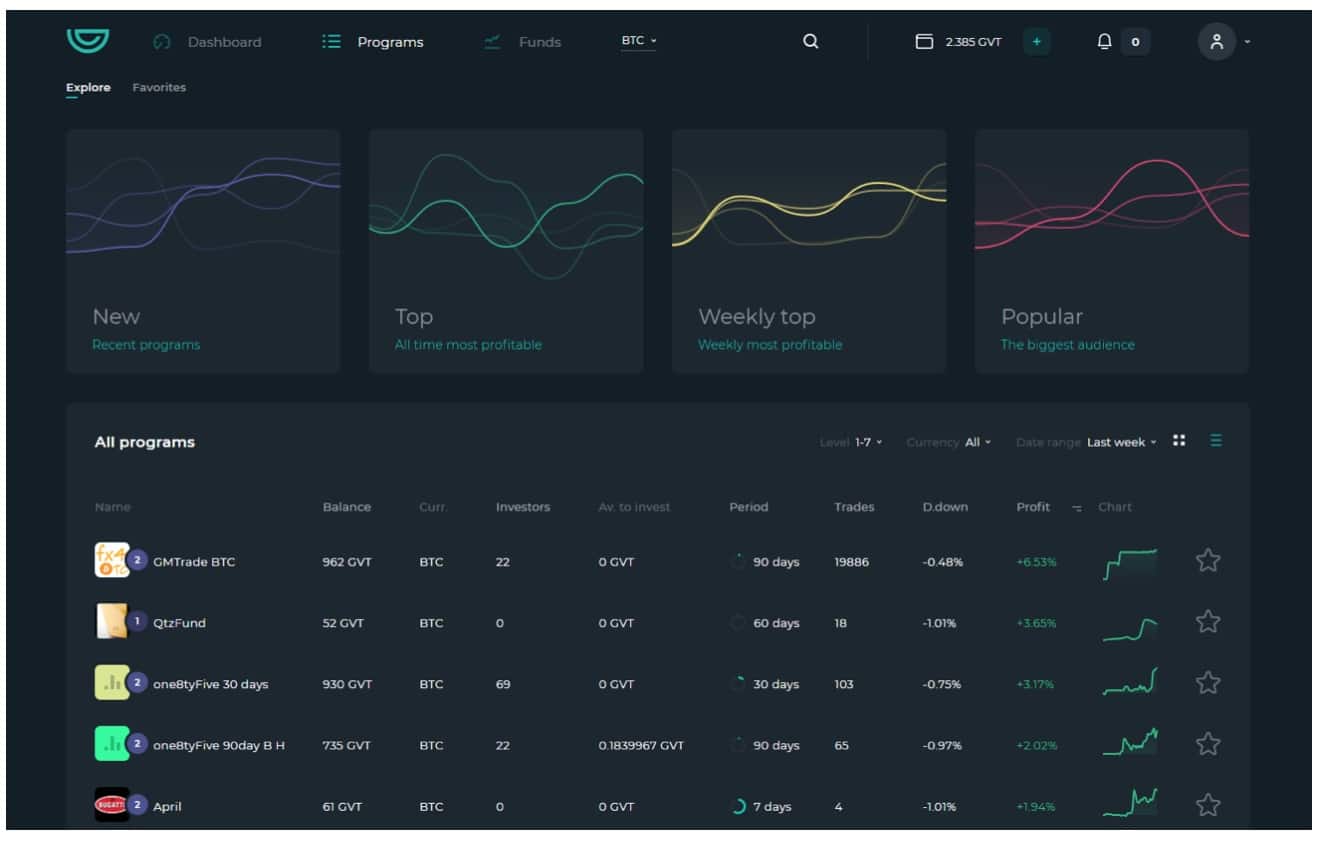Switch to grid card view icon
Viewport: 1321px width, 843px height.
click(x=1179, y=441)
